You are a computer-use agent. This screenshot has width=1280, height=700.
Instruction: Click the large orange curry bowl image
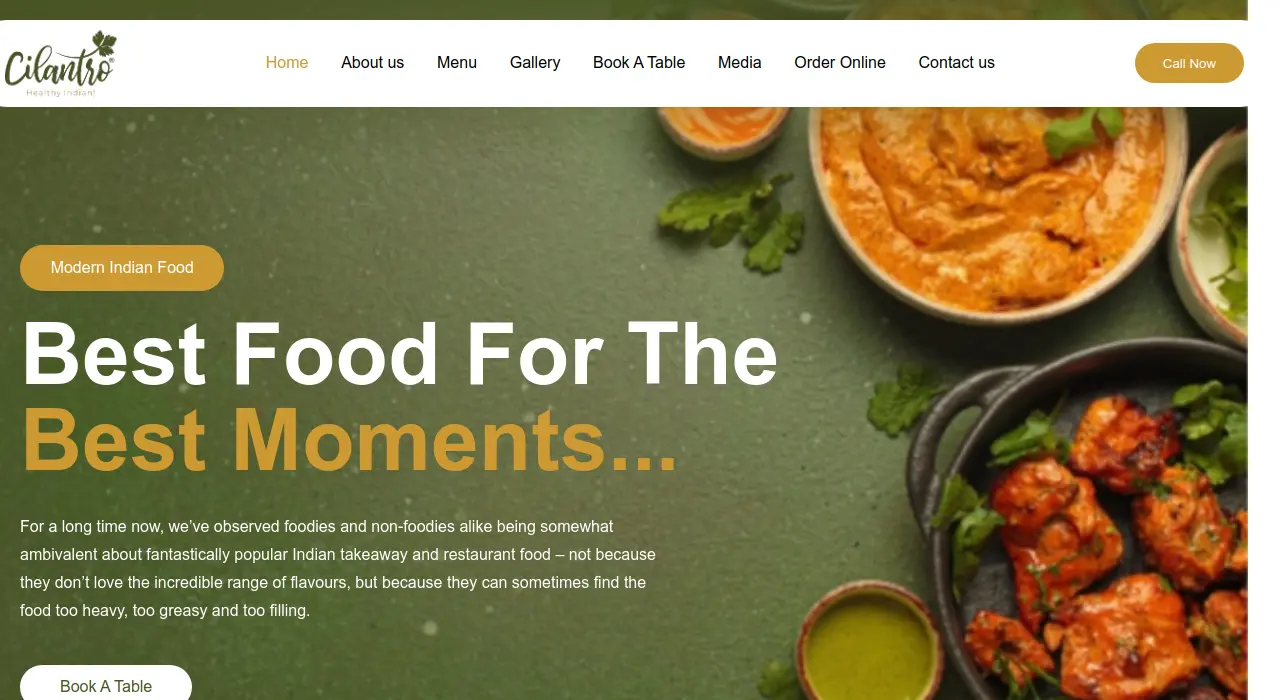[x=997, y=200]
